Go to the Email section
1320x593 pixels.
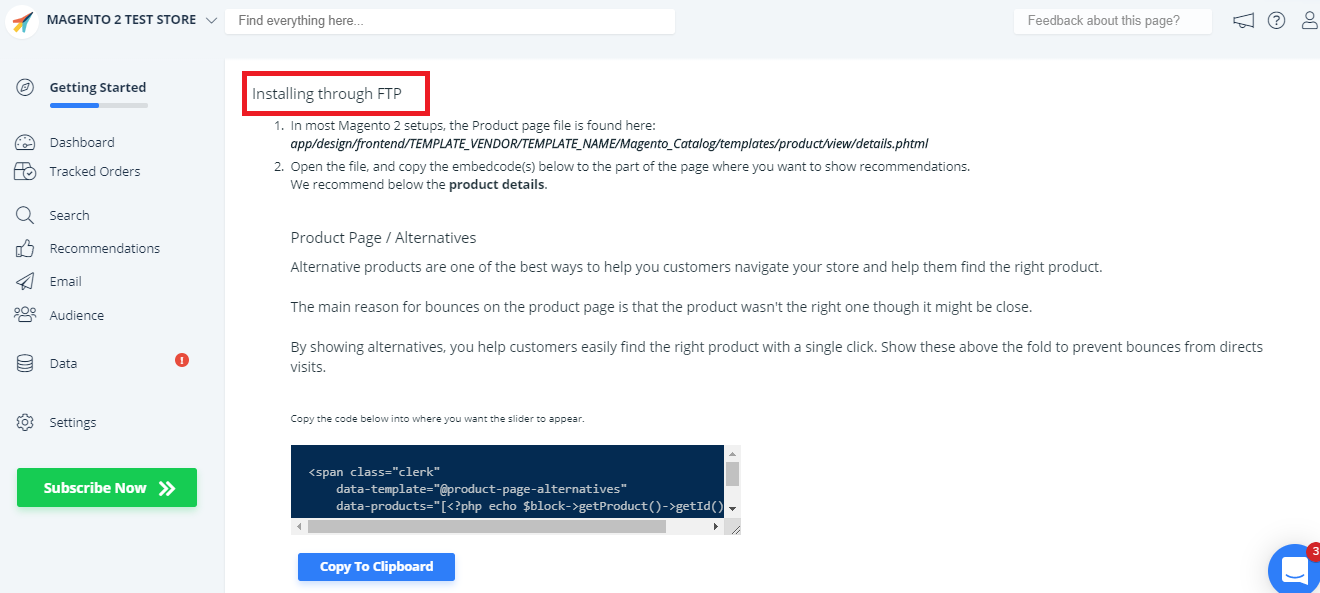click(x=65, y=282)
